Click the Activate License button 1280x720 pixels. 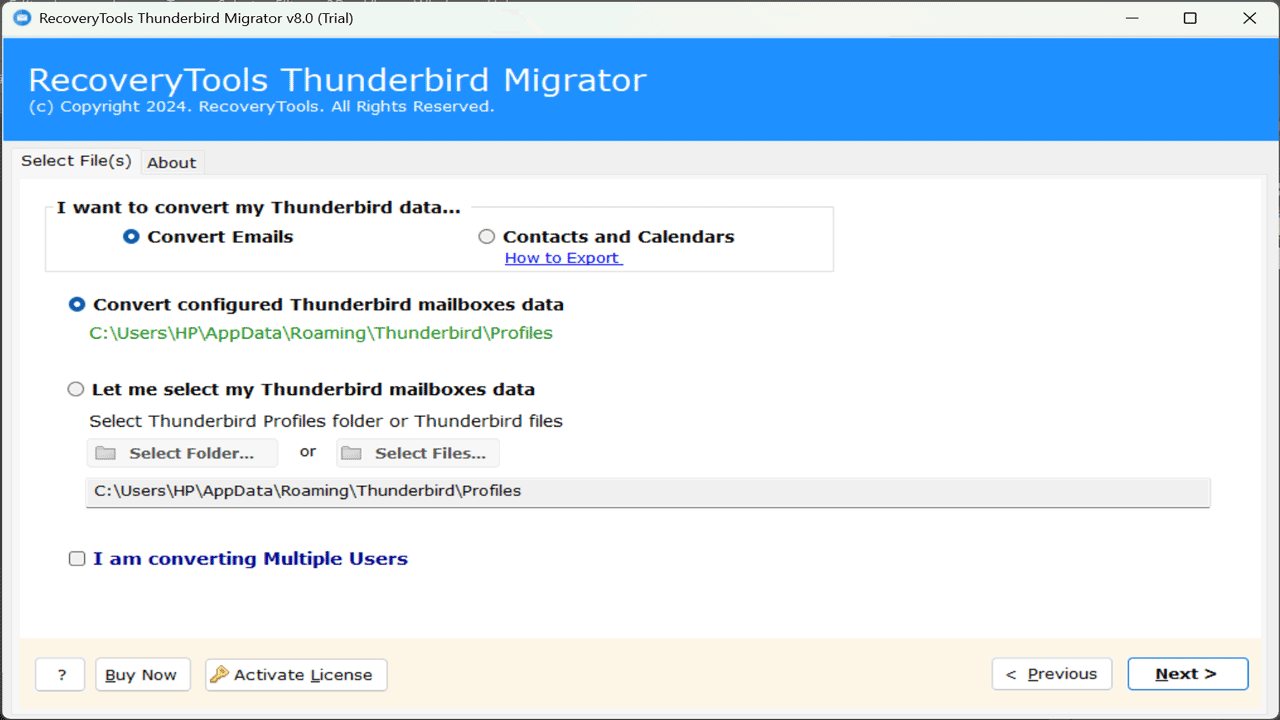[296, 675]
